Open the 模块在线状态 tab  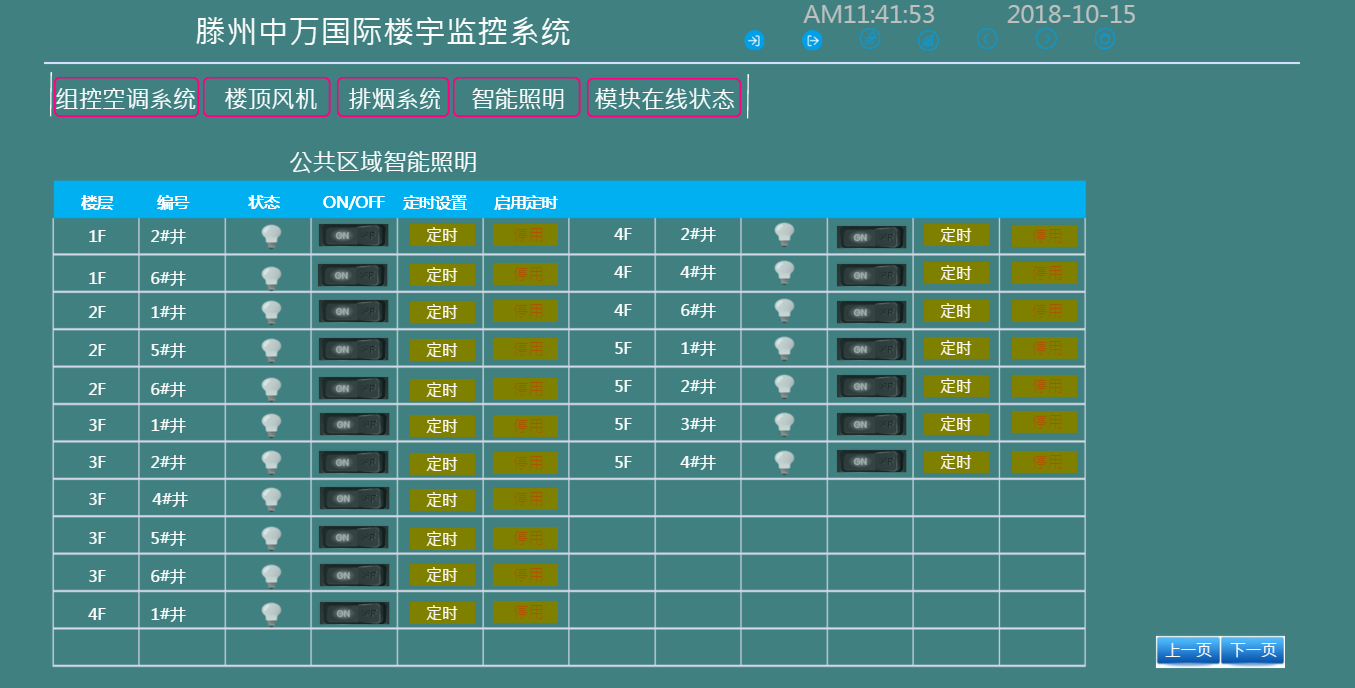[664, 98]
